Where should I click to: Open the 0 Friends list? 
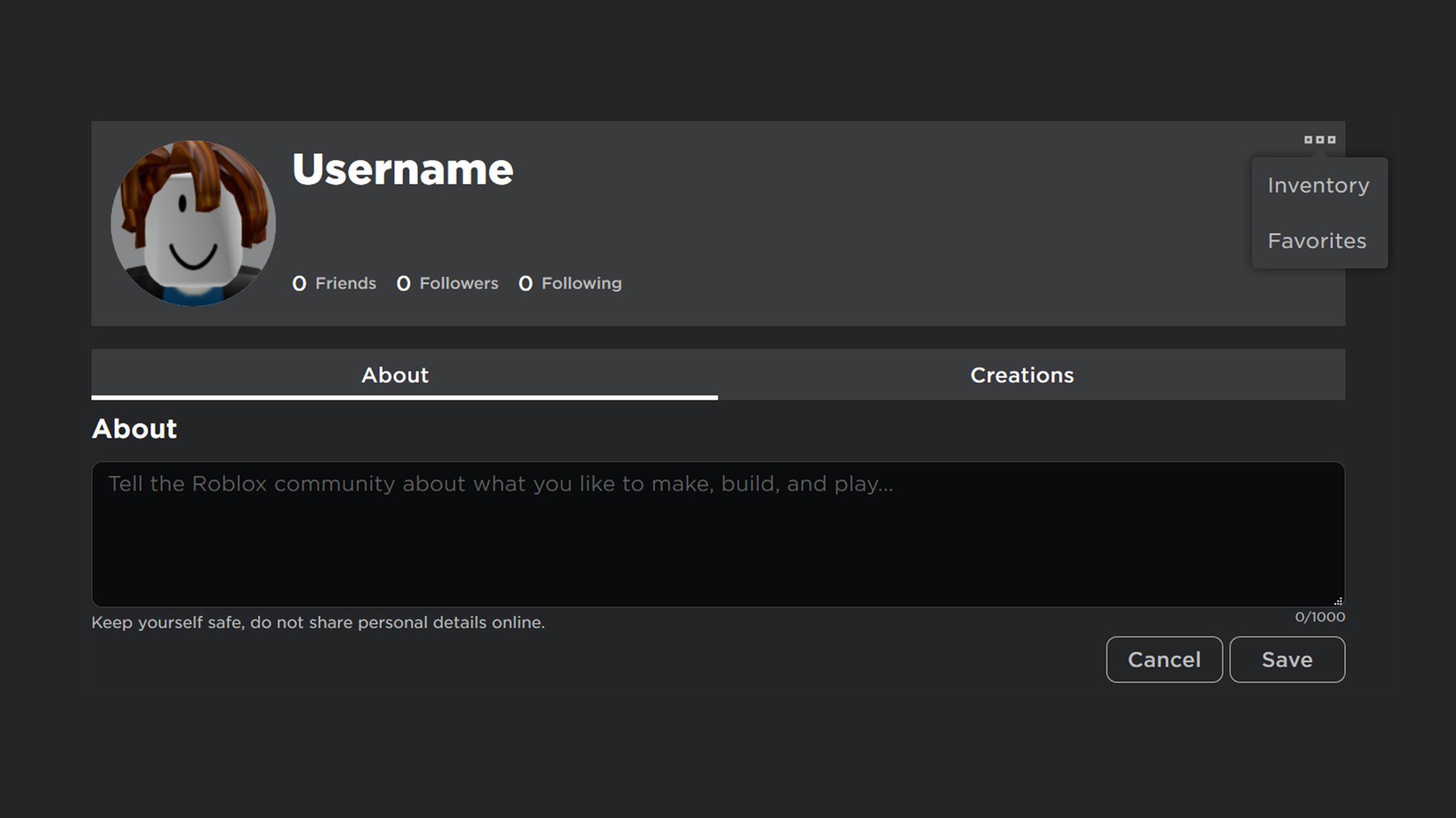(x=334, y=284)
